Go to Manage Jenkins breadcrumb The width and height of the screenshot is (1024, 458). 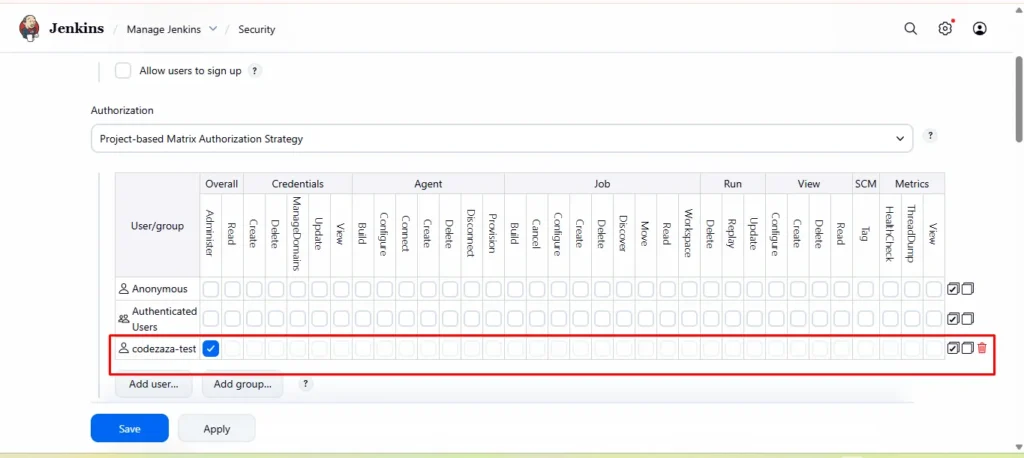(x=164, y=29)
